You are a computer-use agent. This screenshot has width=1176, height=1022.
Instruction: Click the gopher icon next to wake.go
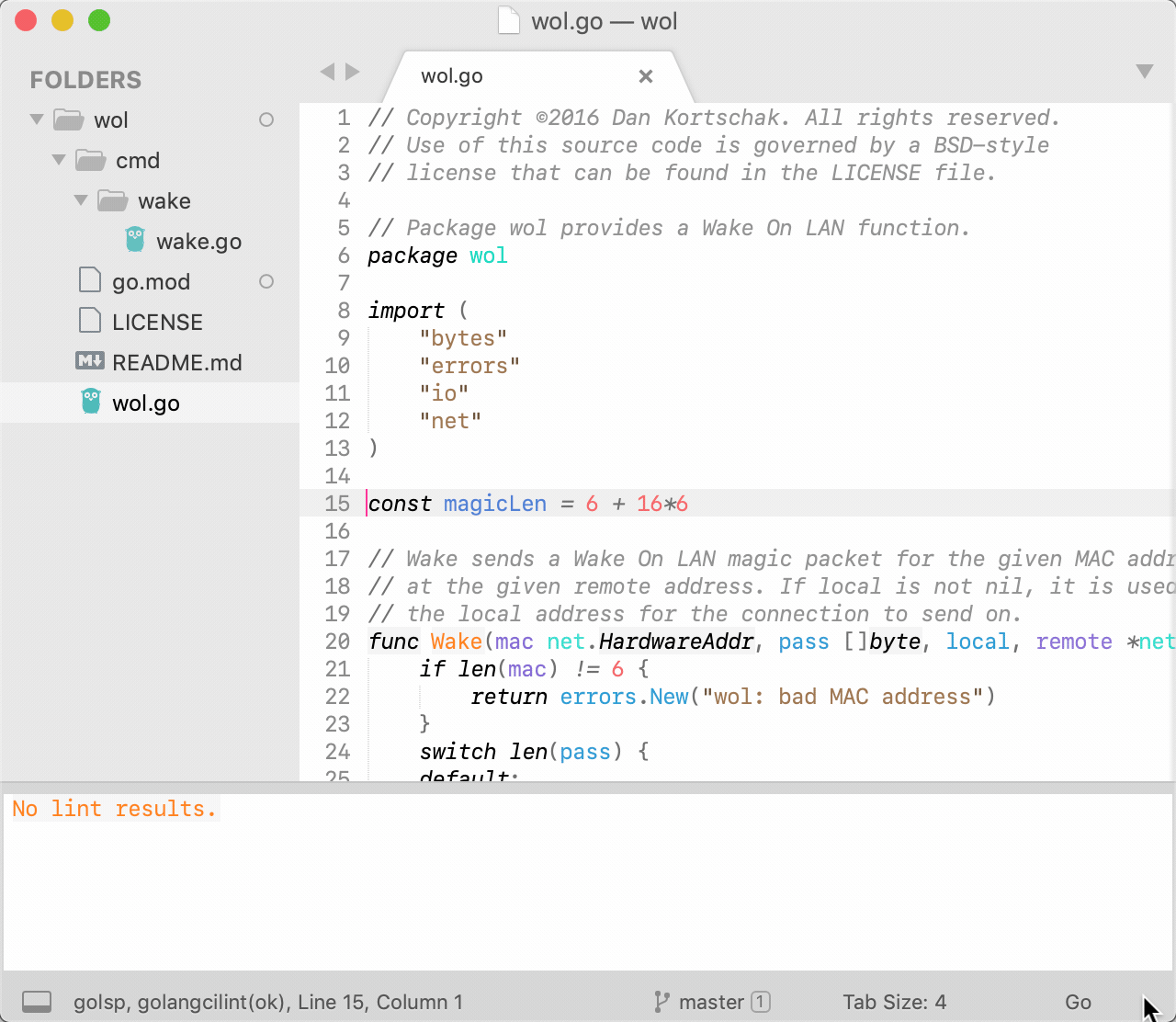[134, 241]
